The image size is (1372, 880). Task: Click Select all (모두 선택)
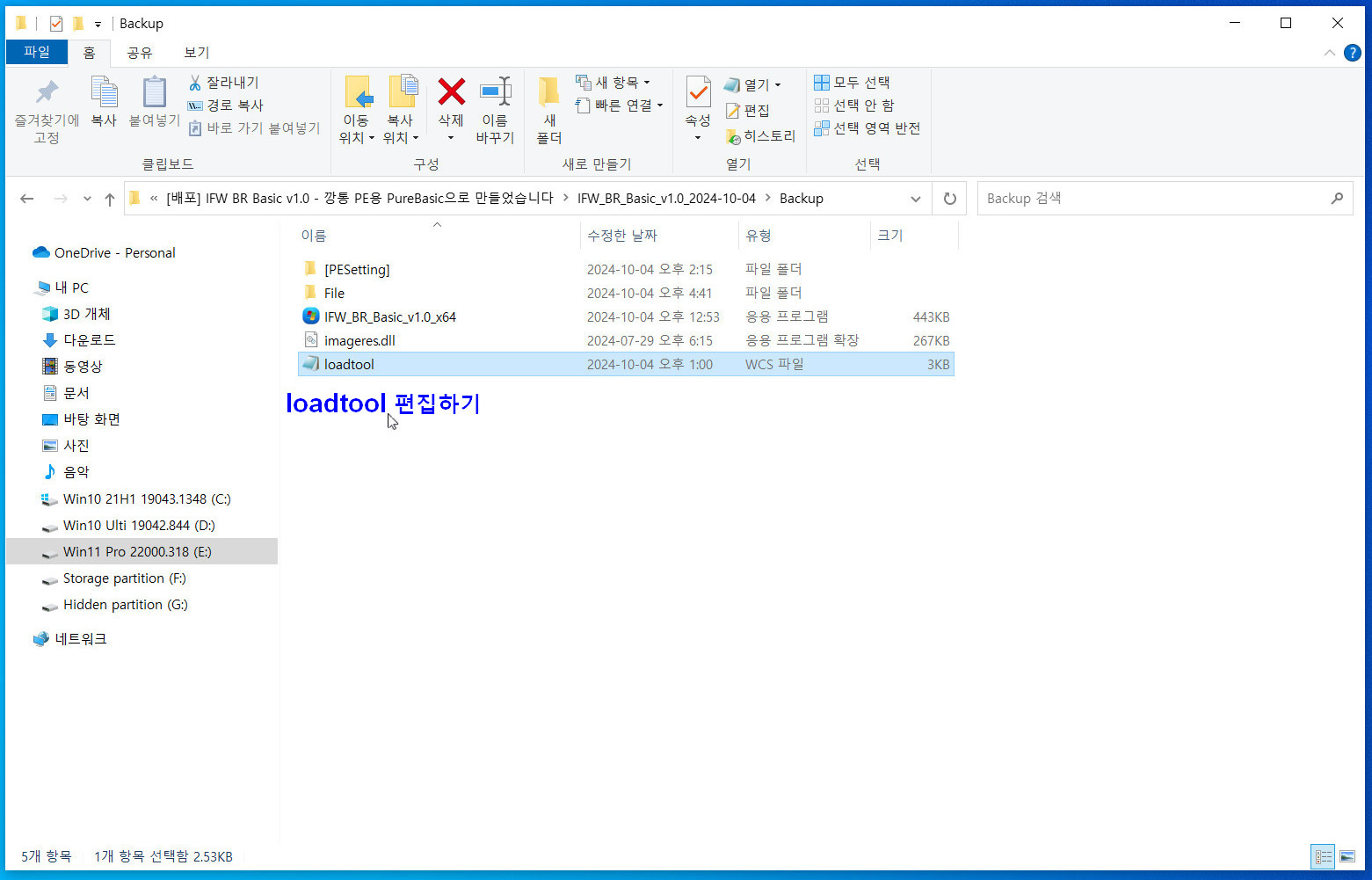tap(852, 83)
